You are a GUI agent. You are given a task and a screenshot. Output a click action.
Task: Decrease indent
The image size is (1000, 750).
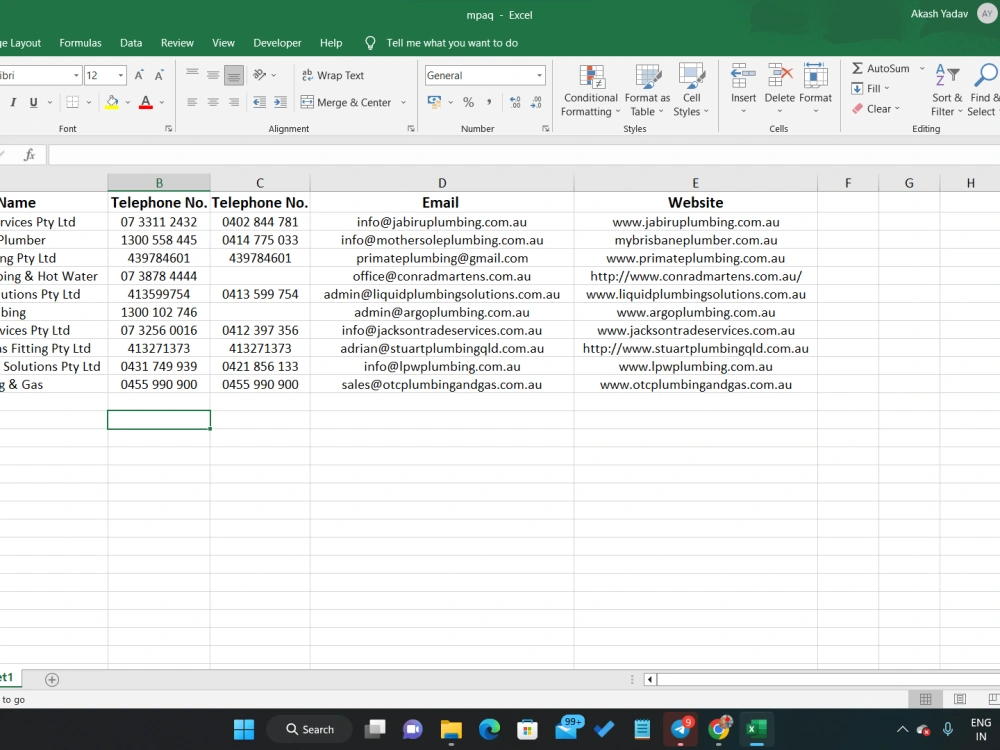[x=259, y=102]
